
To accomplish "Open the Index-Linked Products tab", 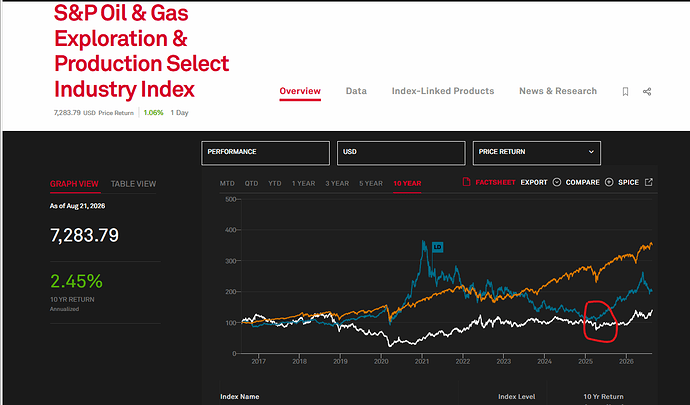I will click(x=443, y=91).
